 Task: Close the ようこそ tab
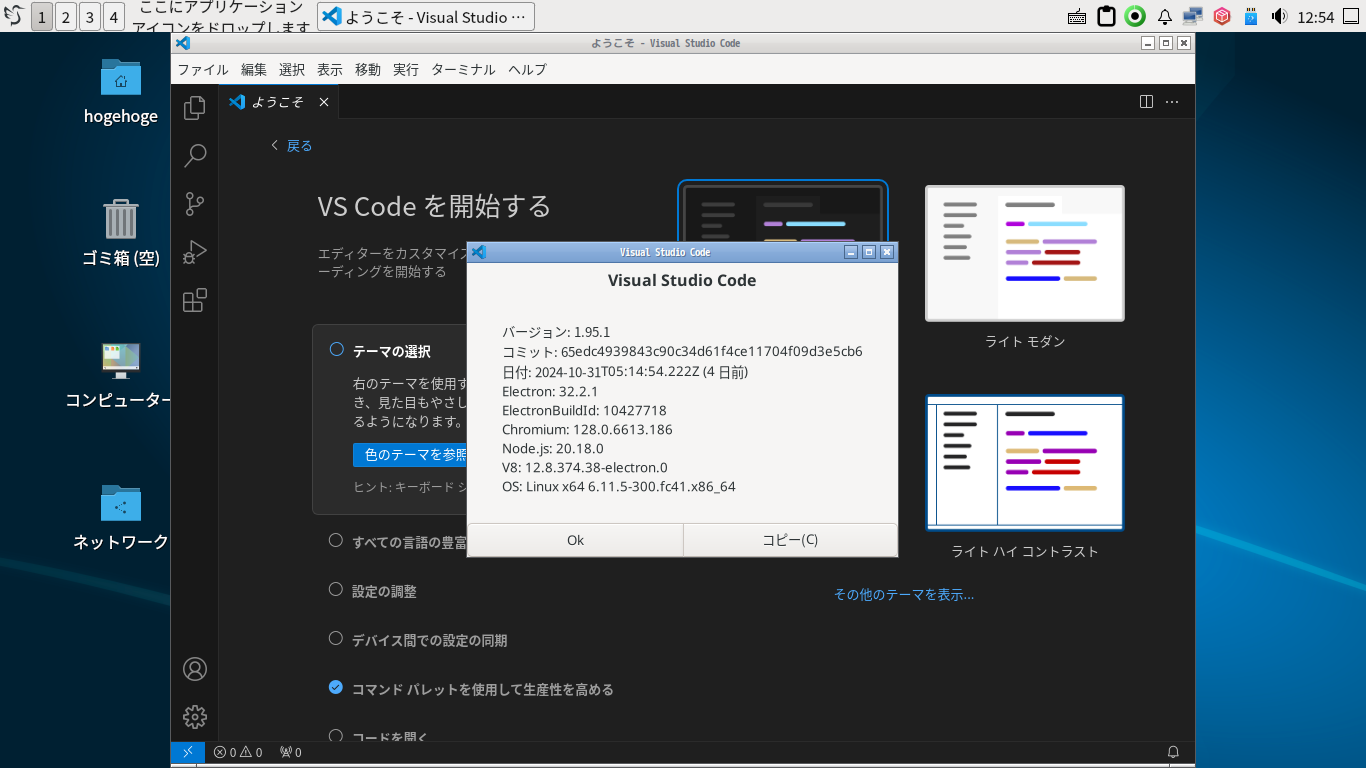324,102
